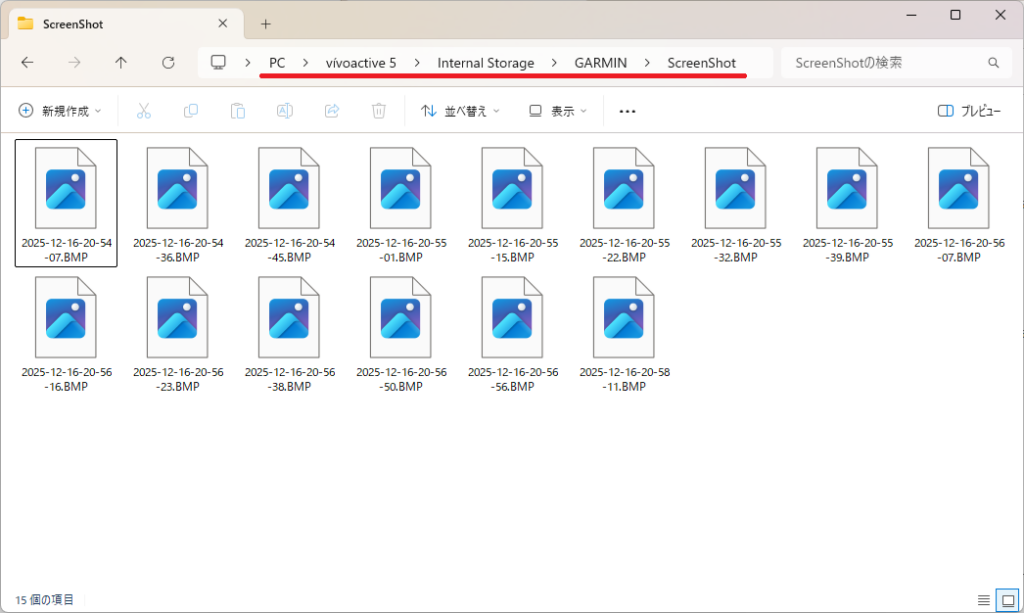Click the Delete trash can icon
Viewport: 1024px width, 613px height.
[379, 111]
